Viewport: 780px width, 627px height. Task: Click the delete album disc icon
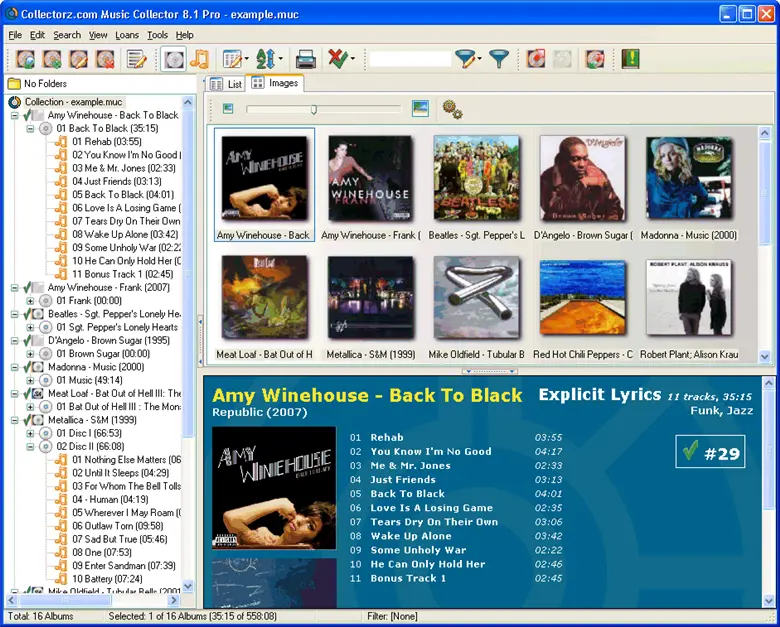[104, 60]
